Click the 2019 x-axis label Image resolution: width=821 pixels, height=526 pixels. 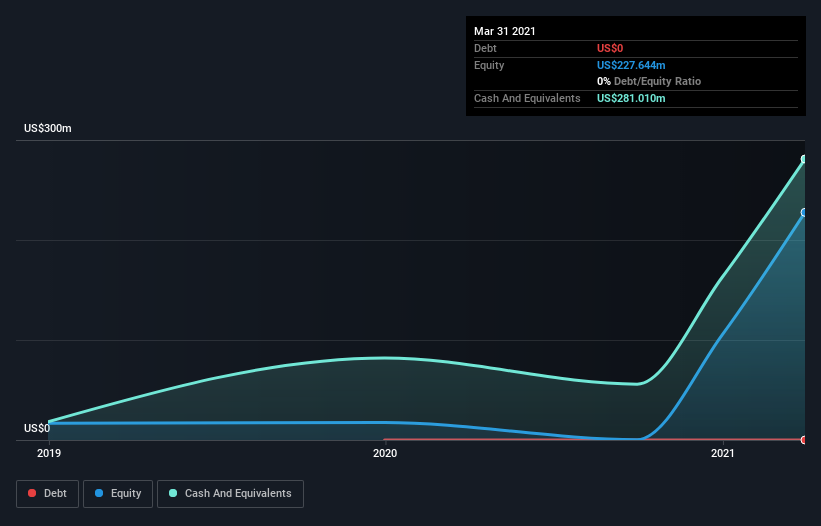click(49, 453)
